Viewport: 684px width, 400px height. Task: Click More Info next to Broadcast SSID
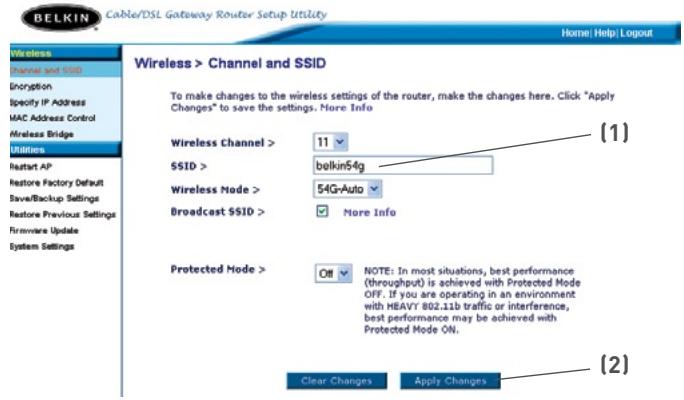tap(369, 212)
